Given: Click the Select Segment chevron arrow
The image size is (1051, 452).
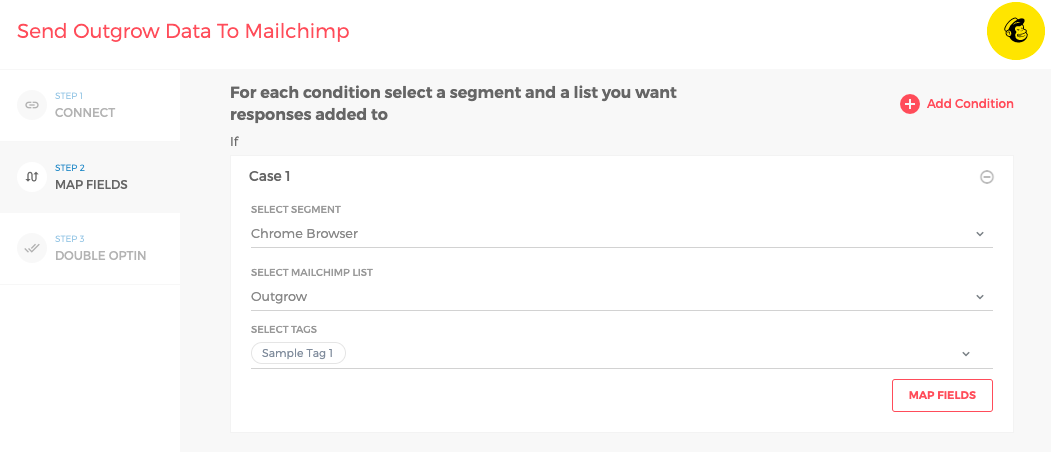Looking at the screenshot, I should (x=979, y=234).
